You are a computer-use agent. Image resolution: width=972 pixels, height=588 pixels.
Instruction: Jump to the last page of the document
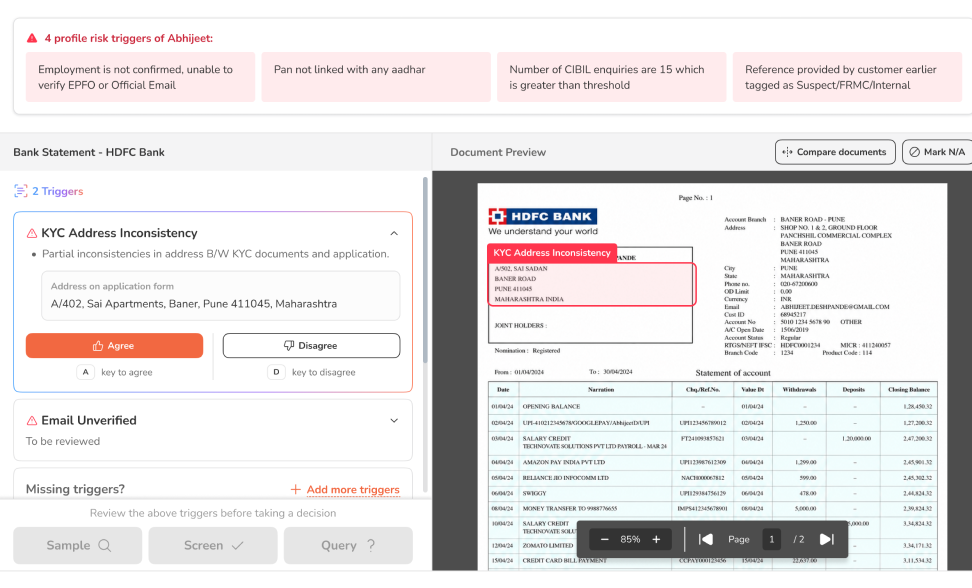(826, 540)
